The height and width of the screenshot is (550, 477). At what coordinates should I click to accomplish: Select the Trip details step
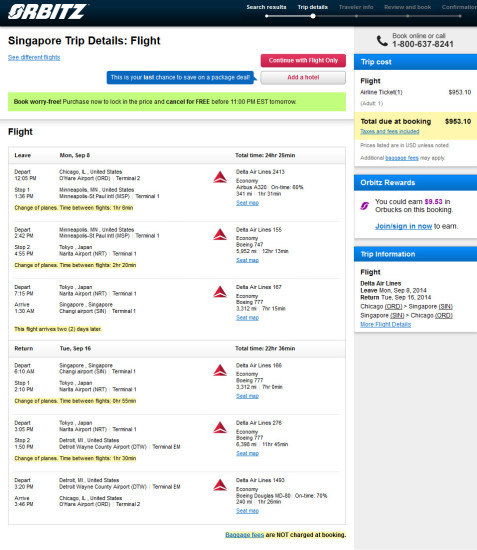point(313,7)
